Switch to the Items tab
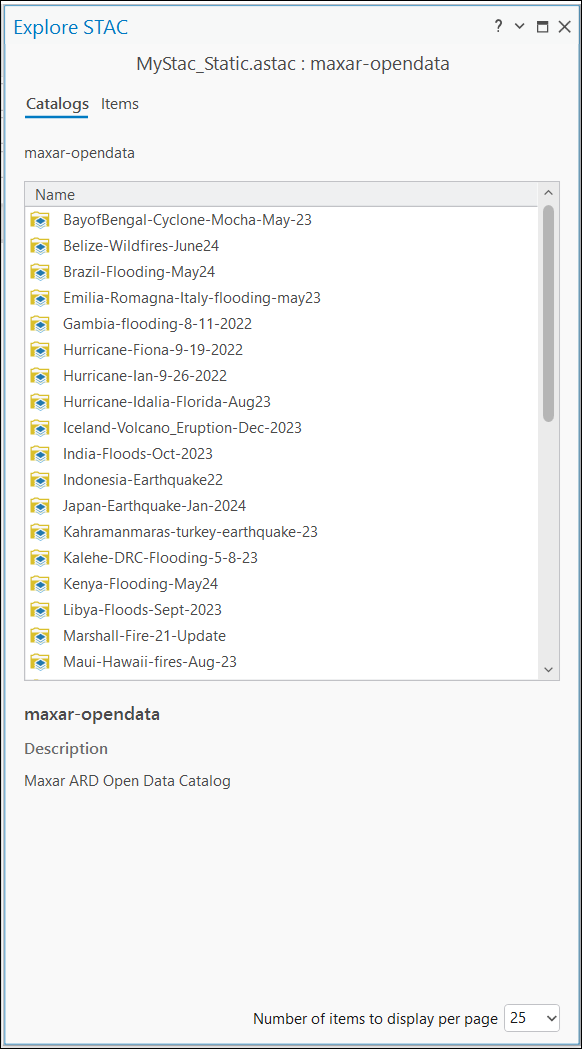 tap(120, 104)
